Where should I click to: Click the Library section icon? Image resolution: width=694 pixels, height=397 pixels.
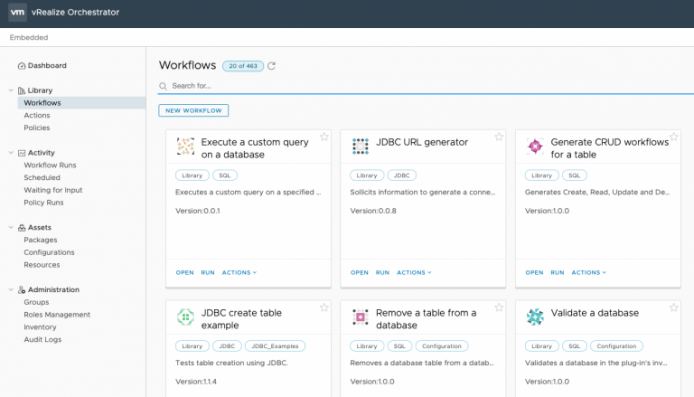click(21, 90)
